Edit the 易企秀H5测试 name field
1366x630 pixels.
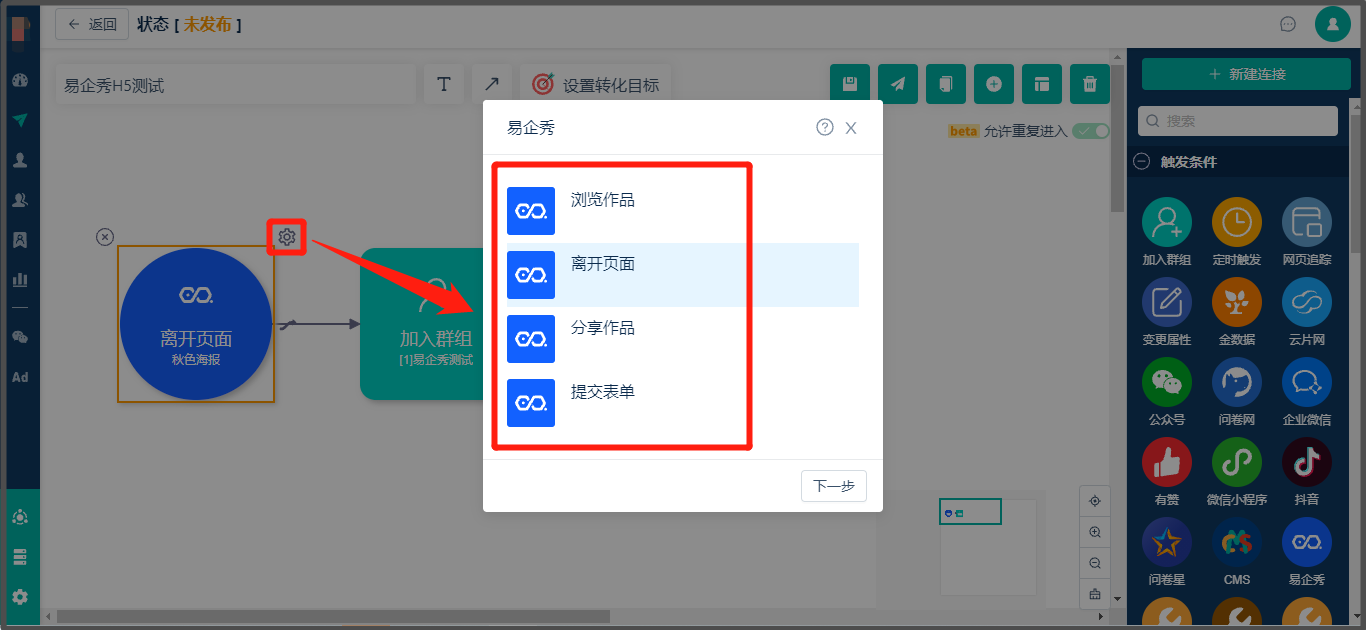[x=235, y=85]
